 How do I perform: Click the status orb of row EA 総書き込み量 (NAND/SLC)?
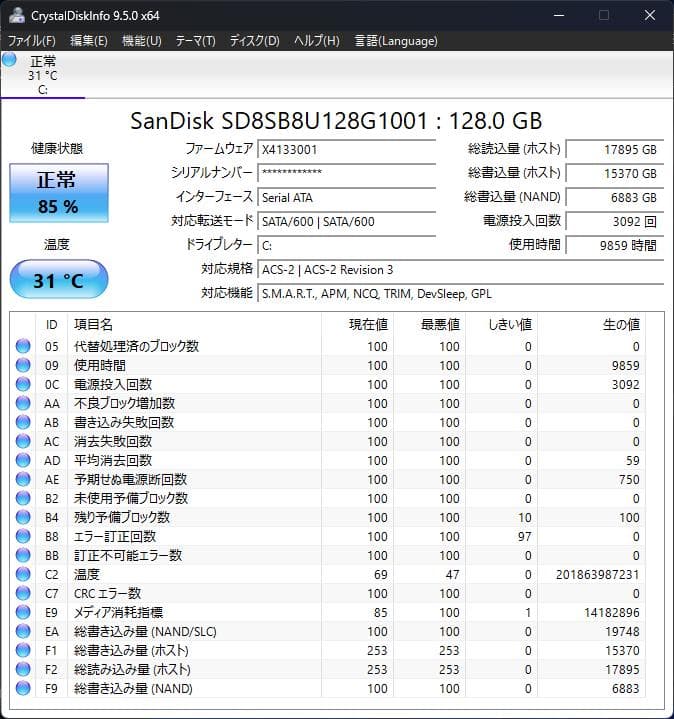click(x=23, y=631)
